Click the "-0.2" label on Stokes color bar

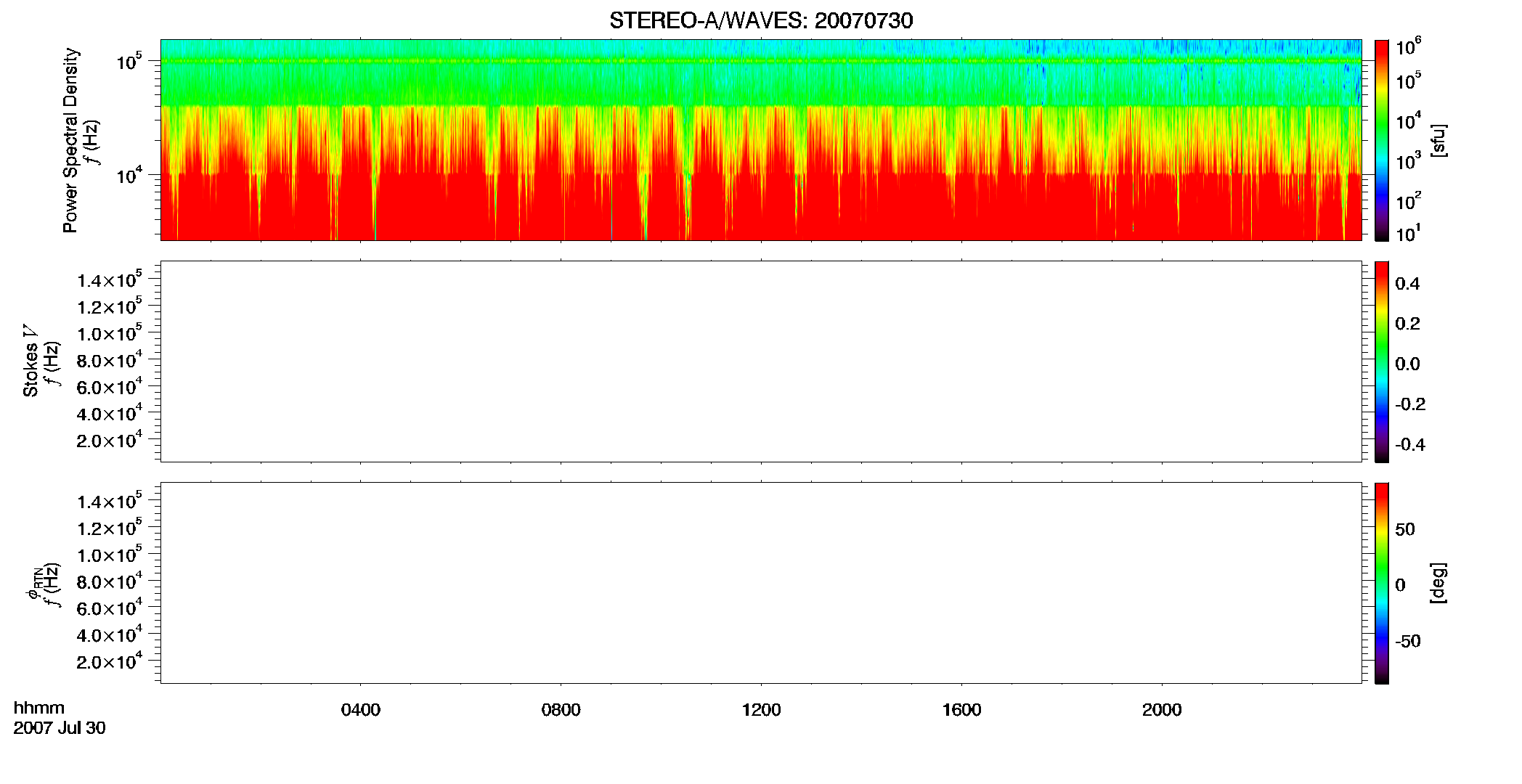coord(1409,404)
